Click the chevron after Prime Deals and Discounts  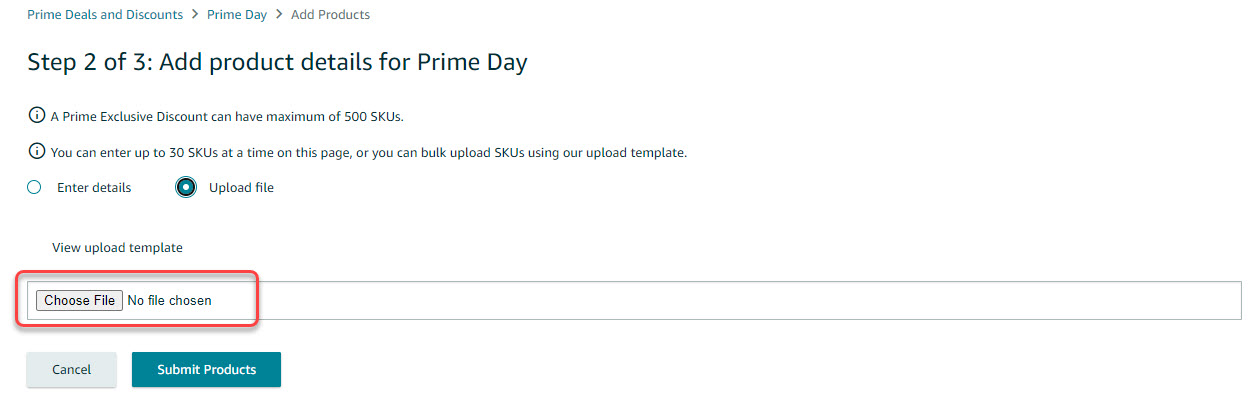pos(195,15)
